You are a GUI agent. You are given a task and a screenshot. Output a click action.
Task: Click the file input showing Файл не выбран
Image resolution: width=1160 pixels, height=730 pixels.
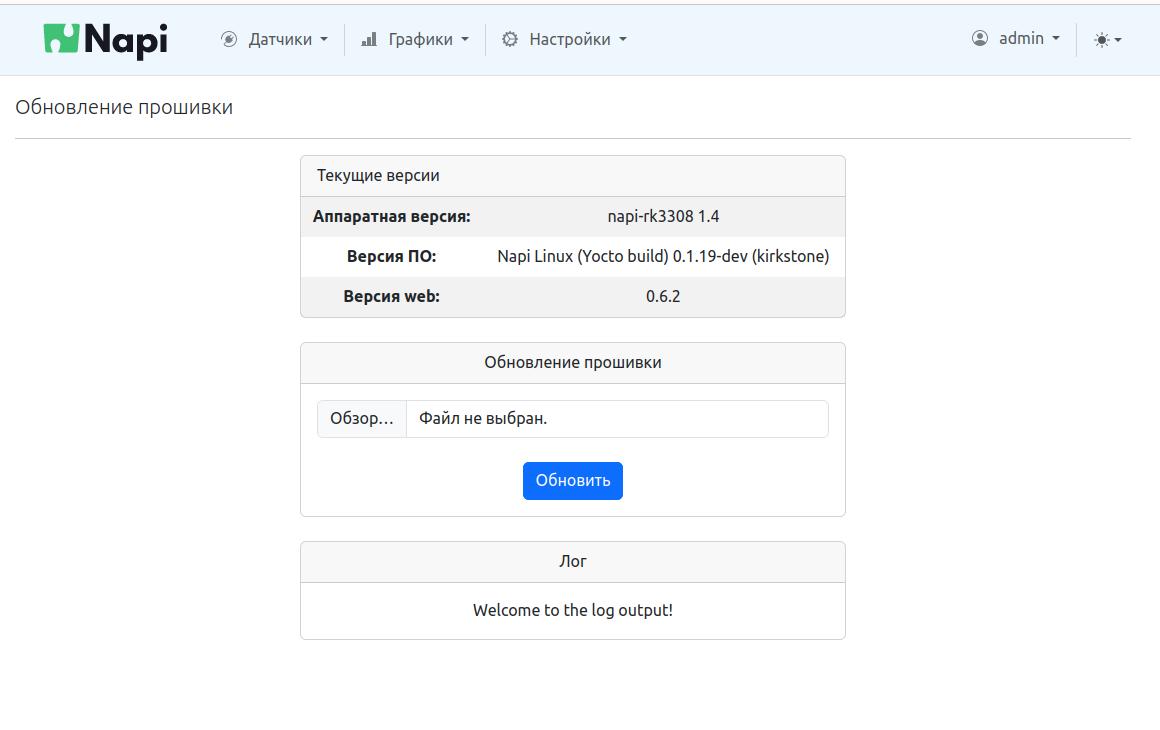coord(617,418)
